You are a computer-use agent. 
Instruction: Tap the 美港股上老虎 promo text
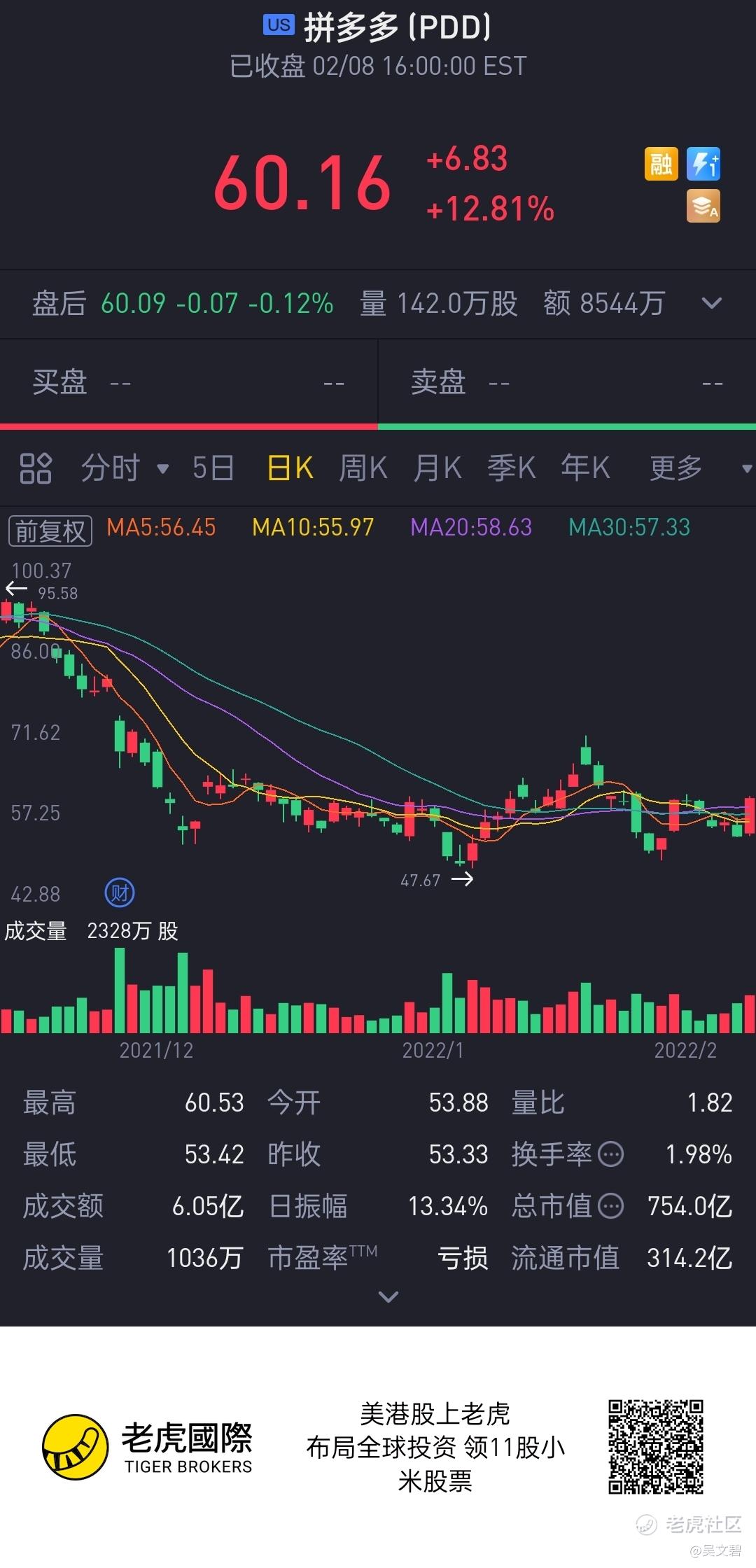click(x=435, y=1414)
